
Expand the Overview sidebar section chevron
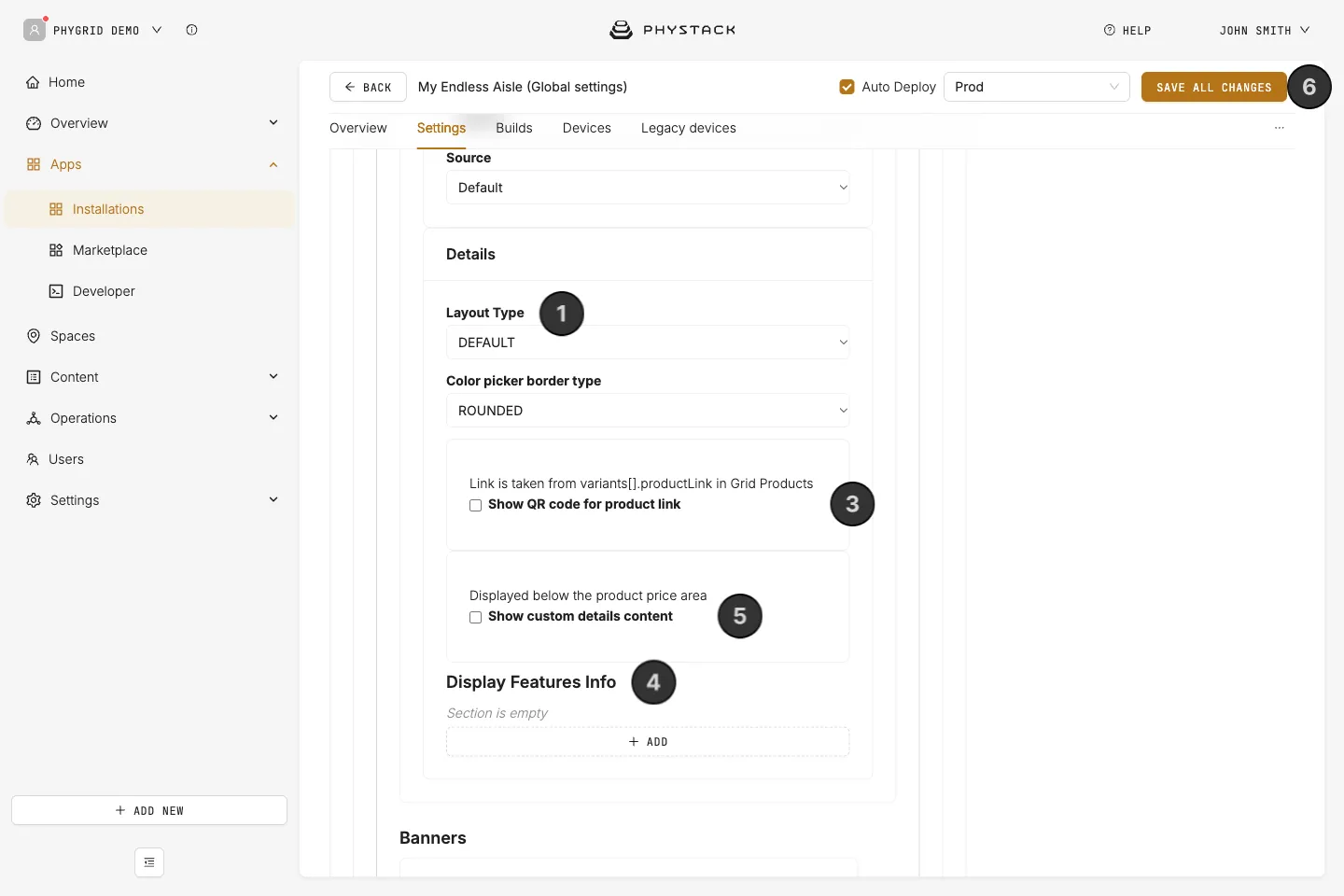click(273, 123)
